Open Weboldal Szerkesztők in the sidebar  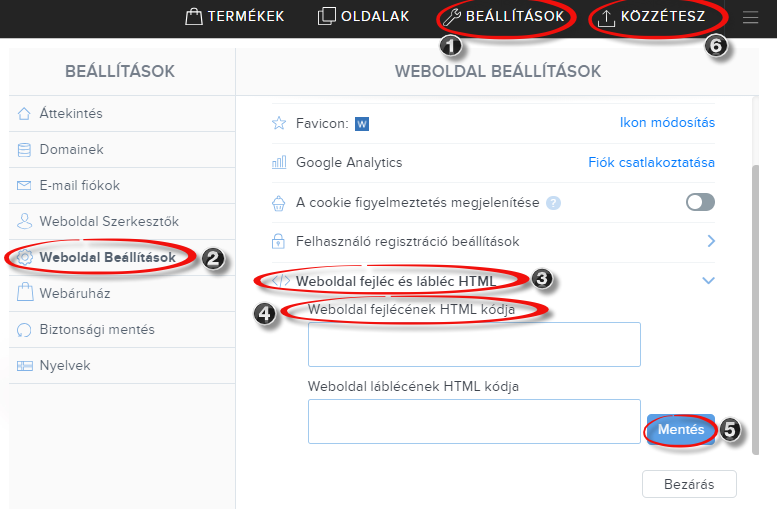click(x=122, y=222)
